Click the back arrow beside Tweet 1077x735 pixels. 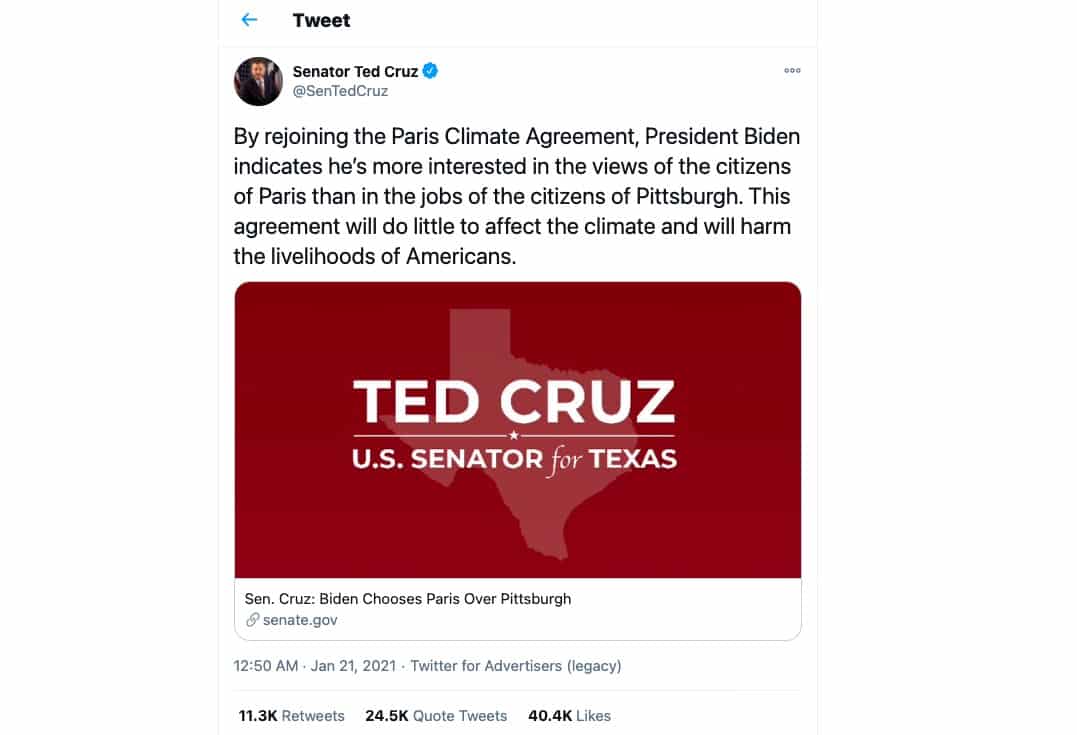(250, 20)
